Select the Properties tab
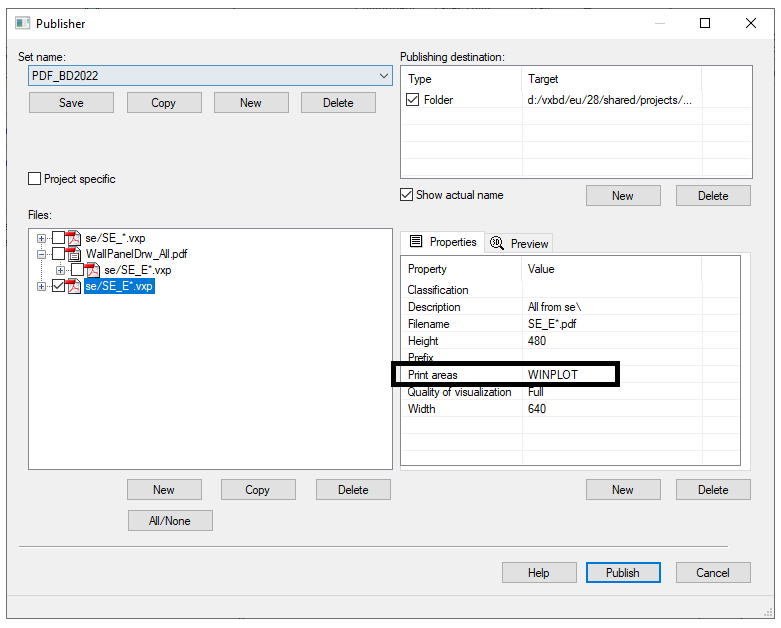Viewport: 781px width, 628px height. coord(443,242)
